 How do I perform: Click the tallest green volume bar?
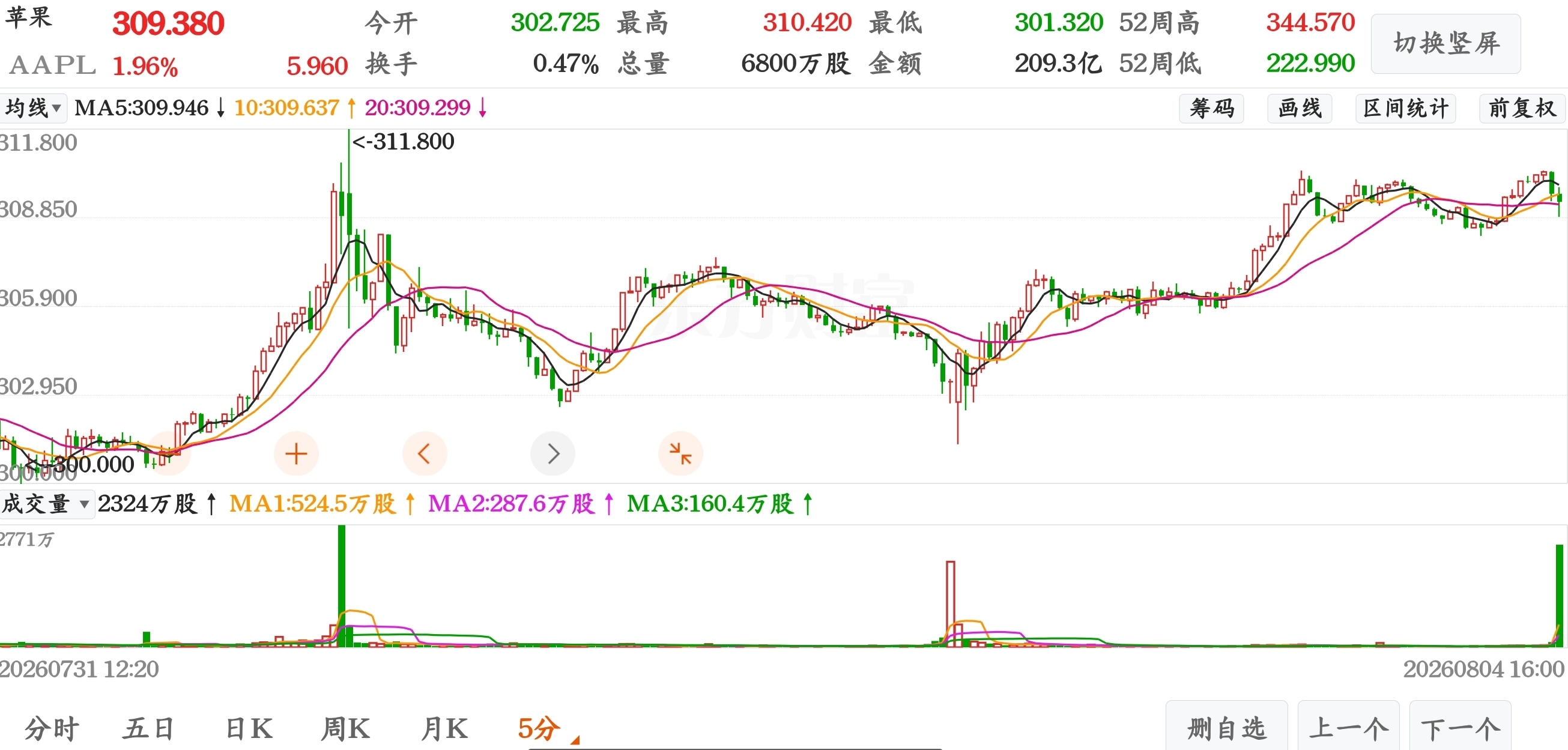pyautogui.click(x=342, y=585)
